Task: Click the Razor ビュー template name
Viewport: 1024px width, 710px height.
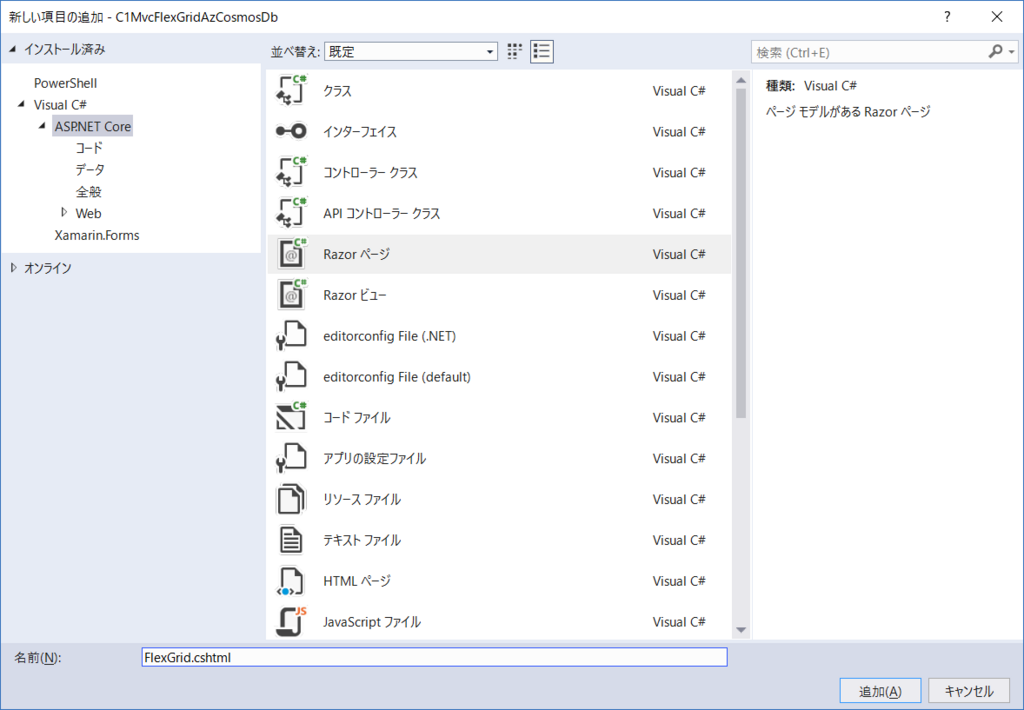Action: 355,295
